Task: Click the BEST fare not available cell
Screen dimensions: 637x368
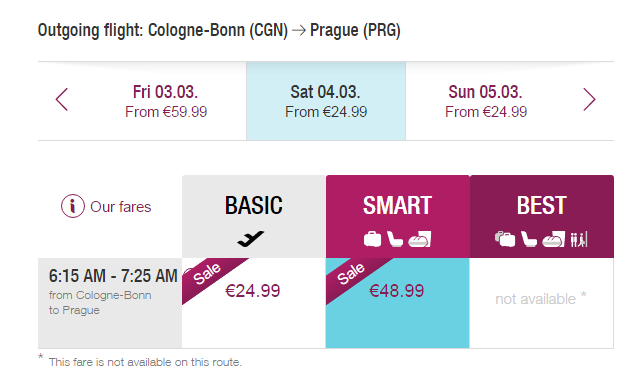Action: 541,303
